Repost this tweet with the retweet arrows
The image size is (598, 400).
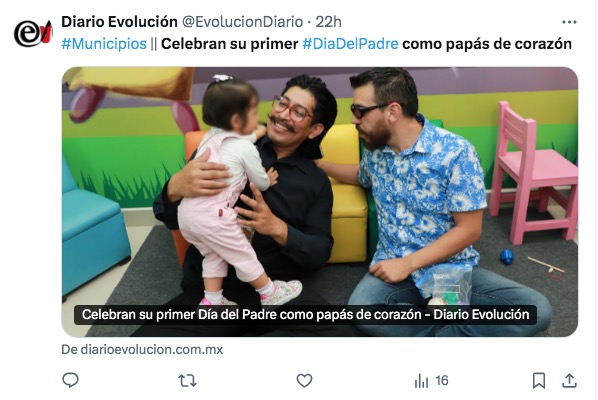(187, 381)
